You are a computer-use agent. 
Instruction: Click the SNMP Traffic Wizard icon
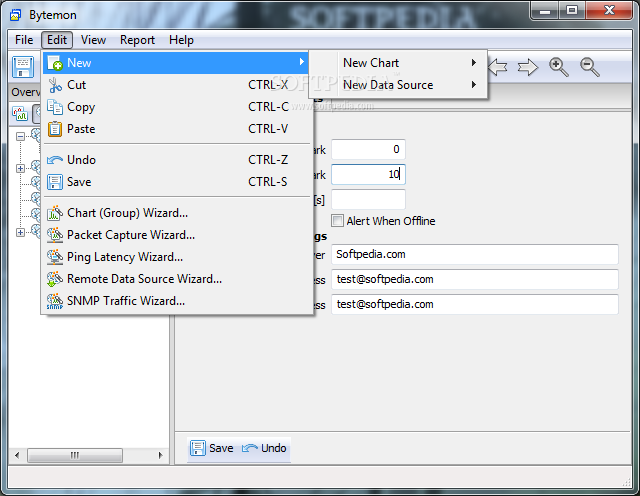(x=55, y=301)
